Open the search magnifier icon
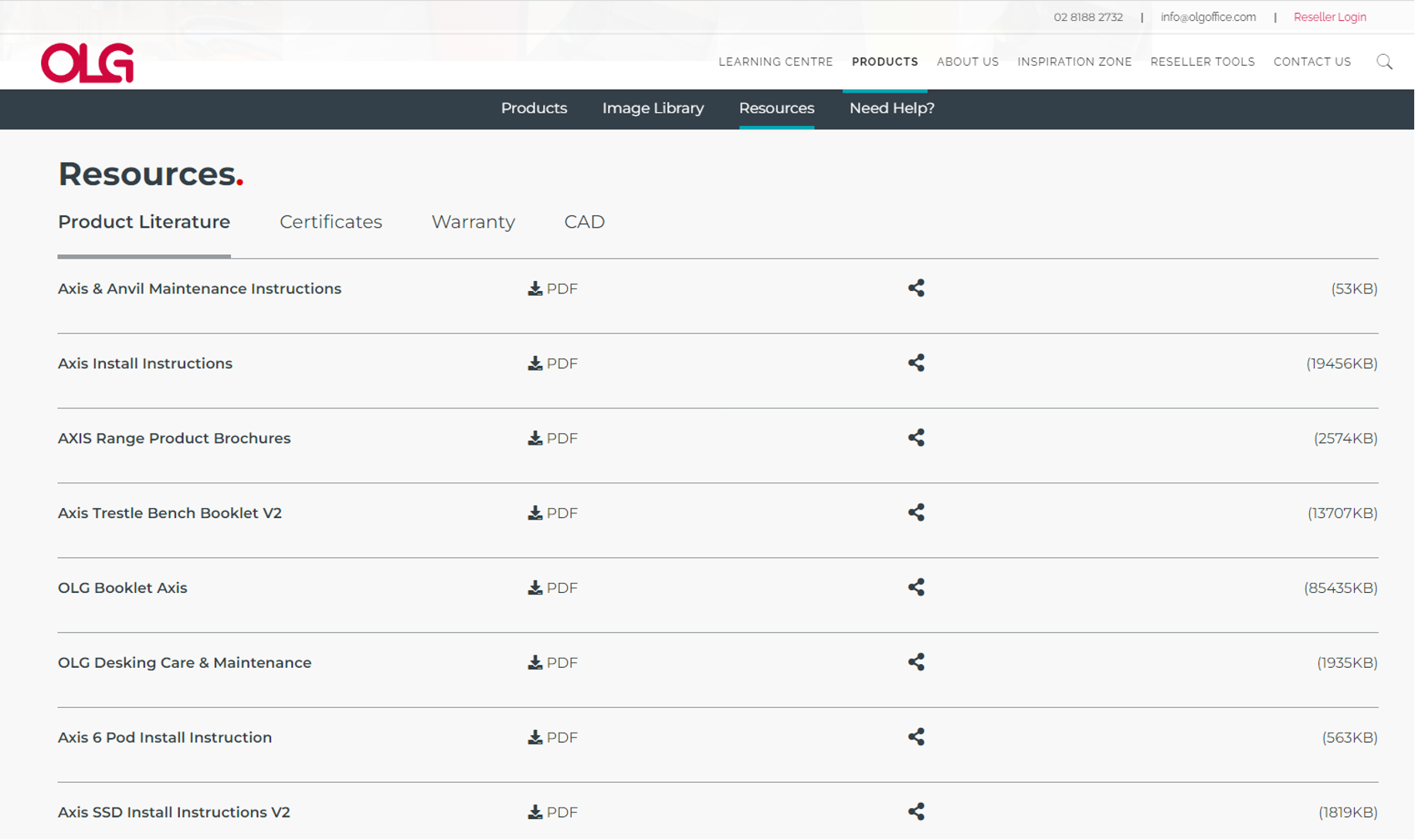1415x840 pixels. point(1384,62)
